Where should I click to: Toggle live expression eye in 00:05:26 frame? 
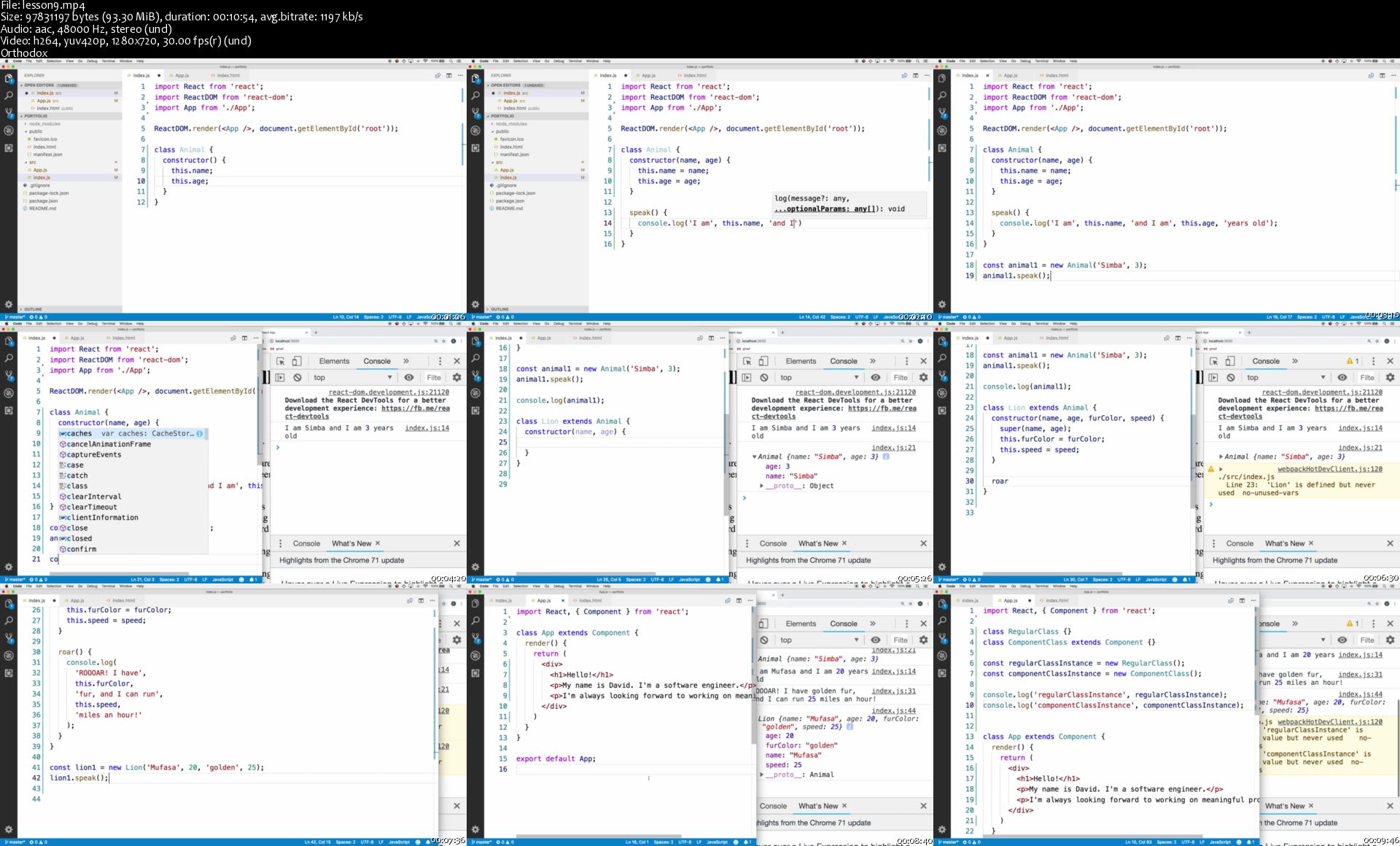coord(876,378)
